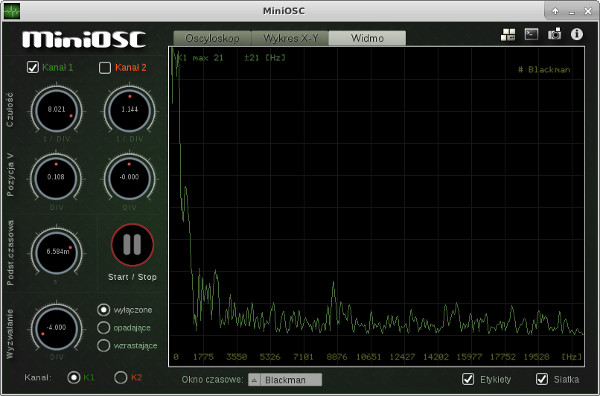600x396 pixels.
Task: Switch to the Widmo tab
Action: (x=367, y=38)
